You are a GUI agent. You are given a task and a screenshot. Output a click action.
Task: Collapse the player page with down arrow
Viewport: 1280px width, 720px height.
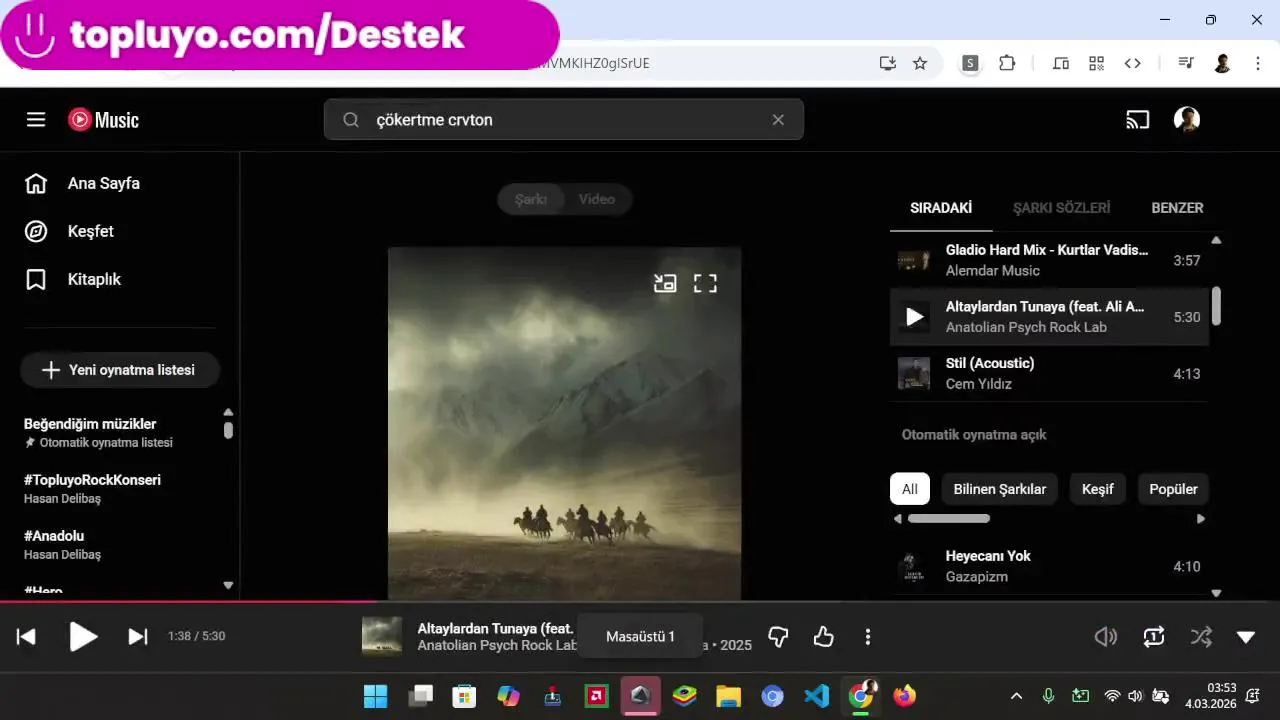[x=1246, y=637]
